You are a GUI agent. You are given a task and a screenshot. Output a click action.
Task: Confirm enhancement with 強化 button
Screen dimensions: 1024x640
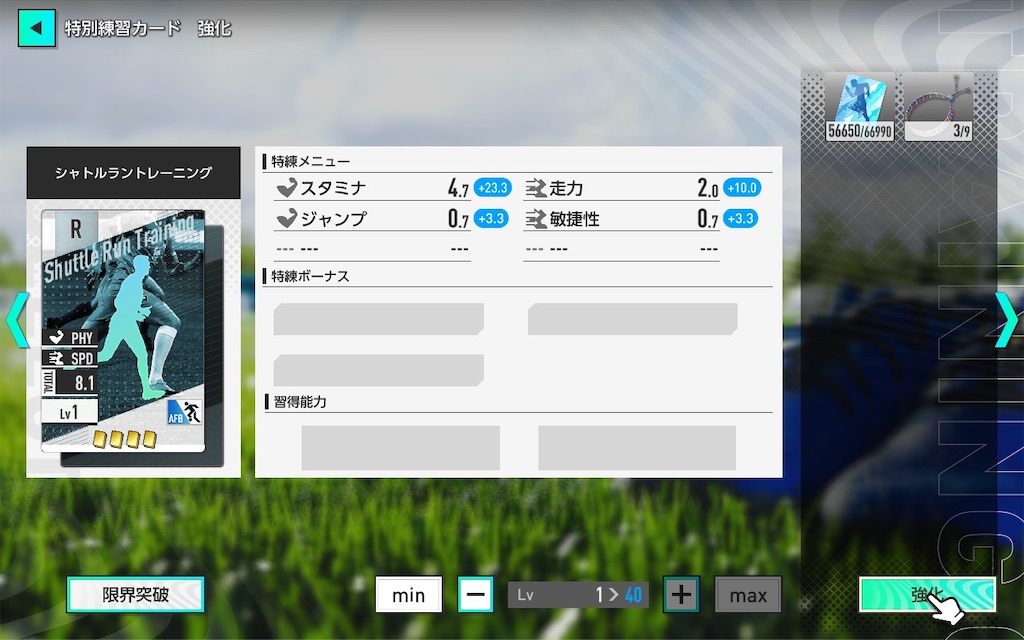[x=927, y=594]
